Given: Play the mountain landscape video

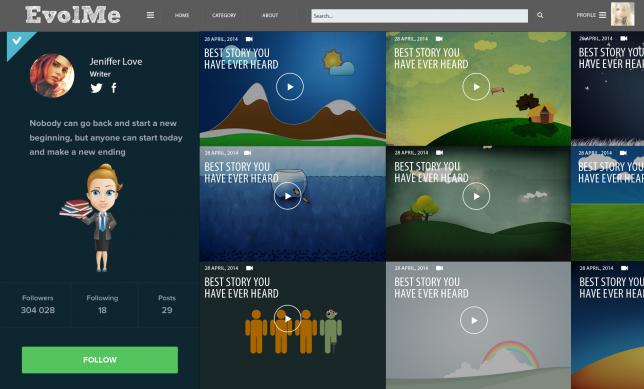Looking at the screenshot, I should [290, 87].
